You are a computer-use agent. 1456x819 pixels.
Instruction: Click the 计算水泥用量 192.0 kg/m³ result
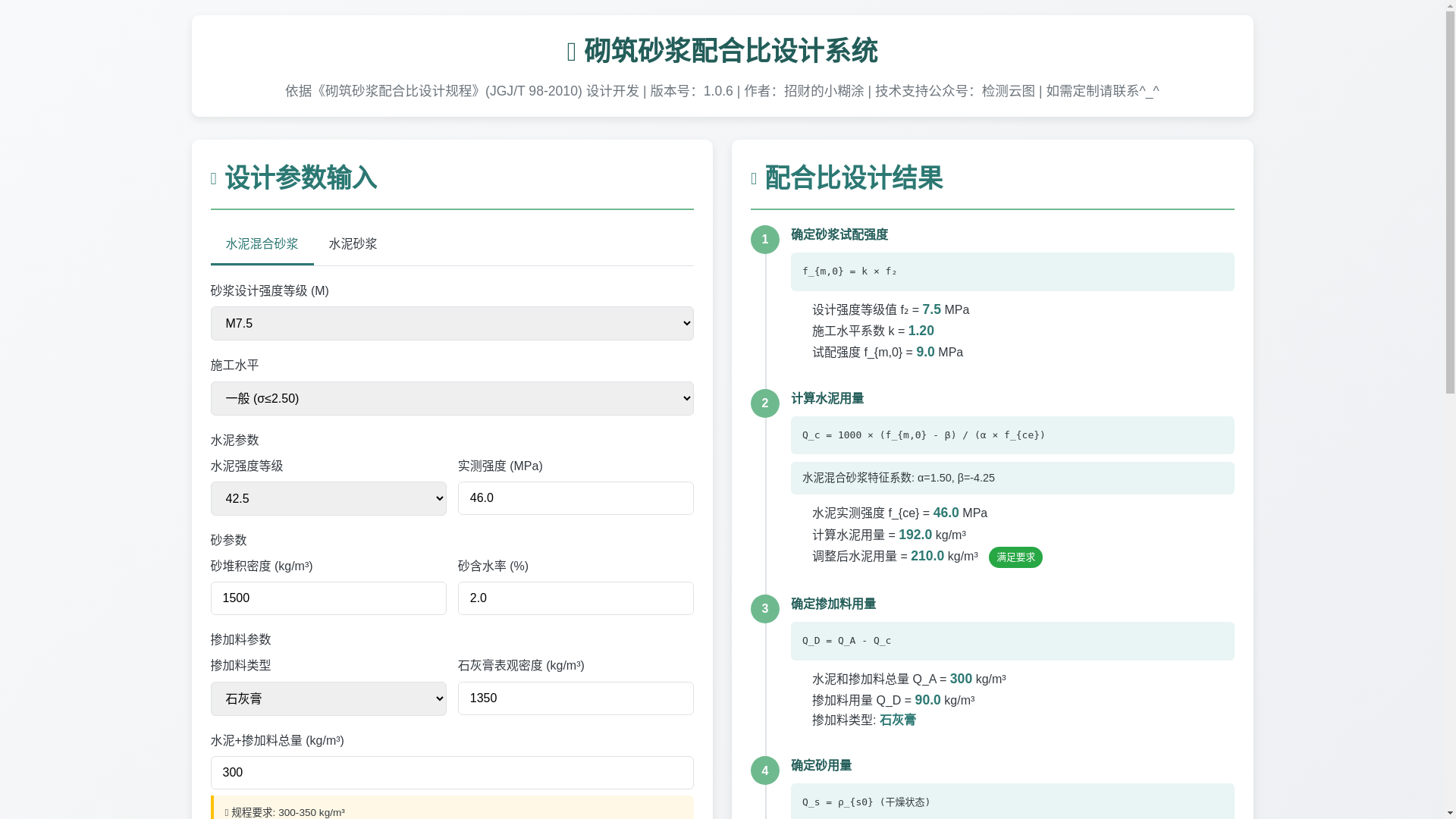point(889,535)
